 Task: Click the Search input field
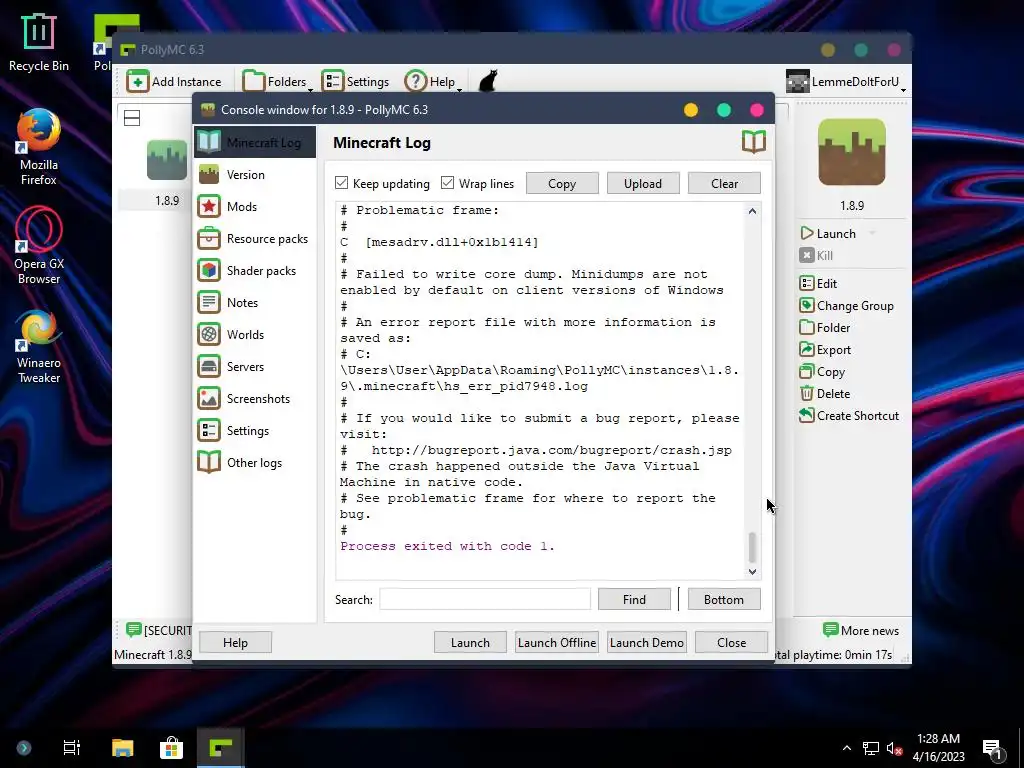(485, 600)
